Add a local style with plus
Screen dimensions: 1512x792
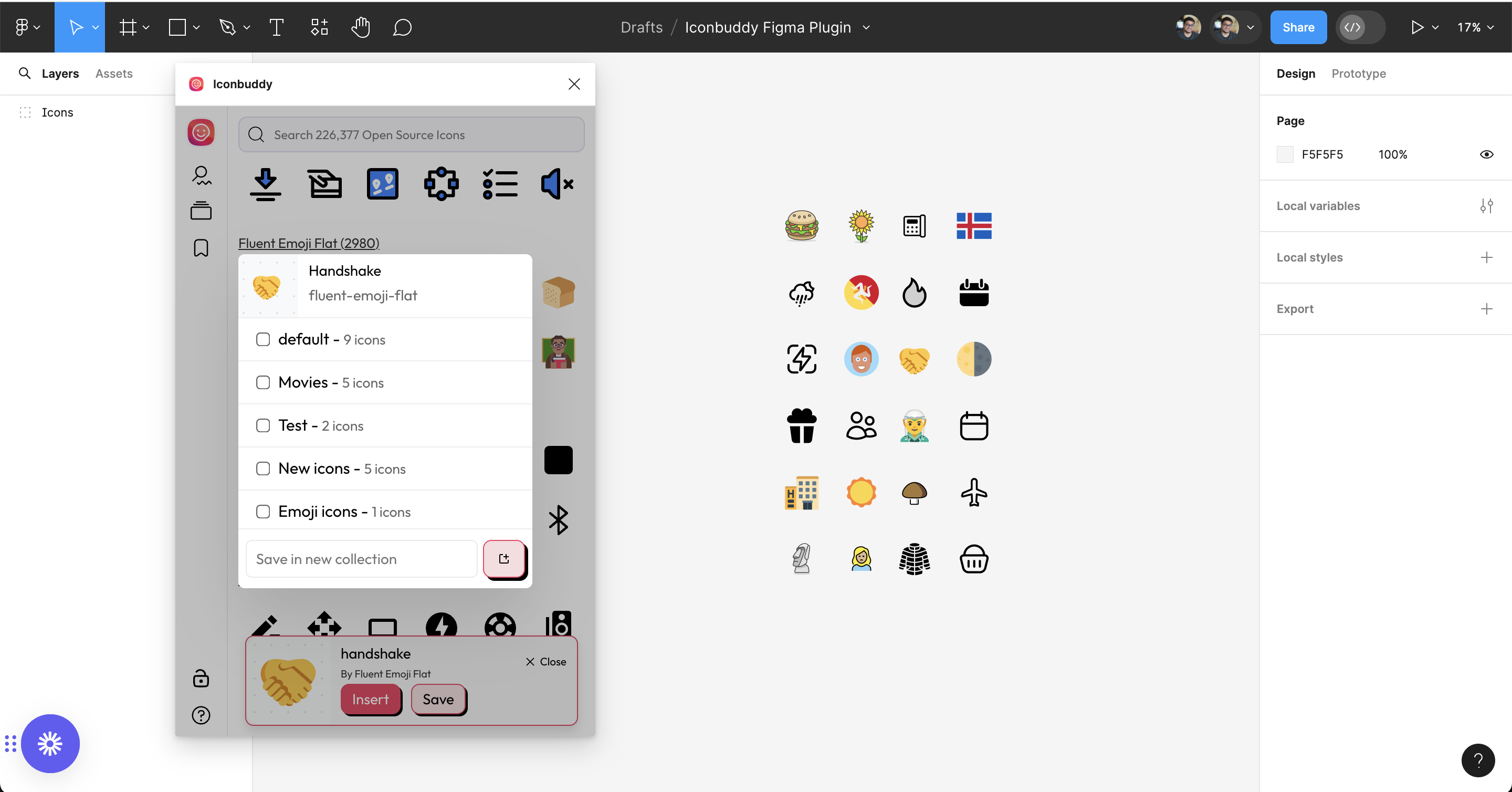tap(1486, 257)
